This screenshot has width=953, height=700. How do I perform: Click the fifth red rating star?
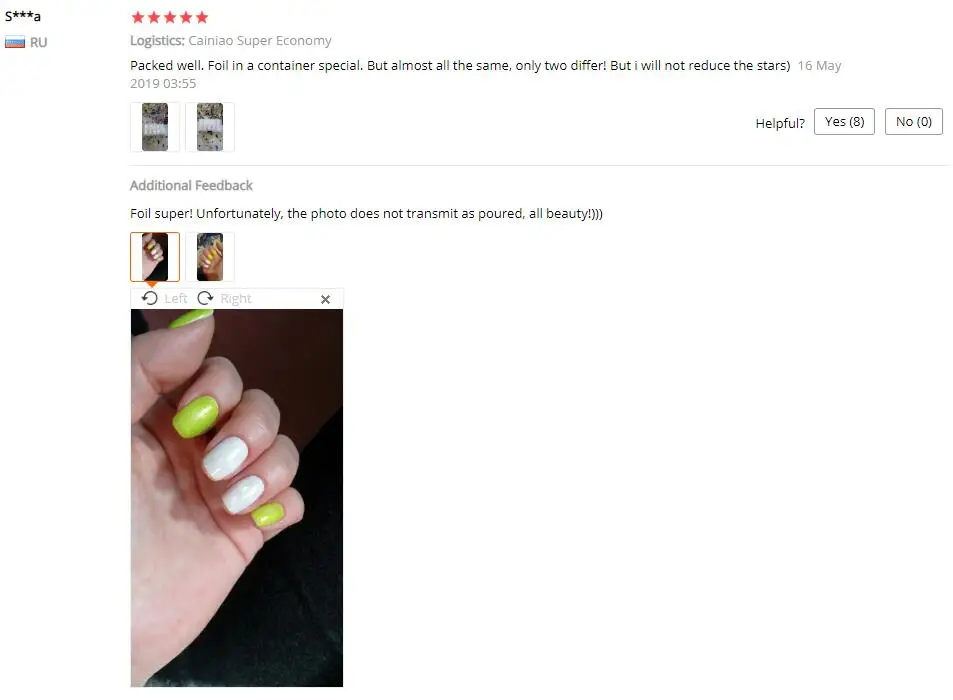pyautogui.click(x=202, y=17)
